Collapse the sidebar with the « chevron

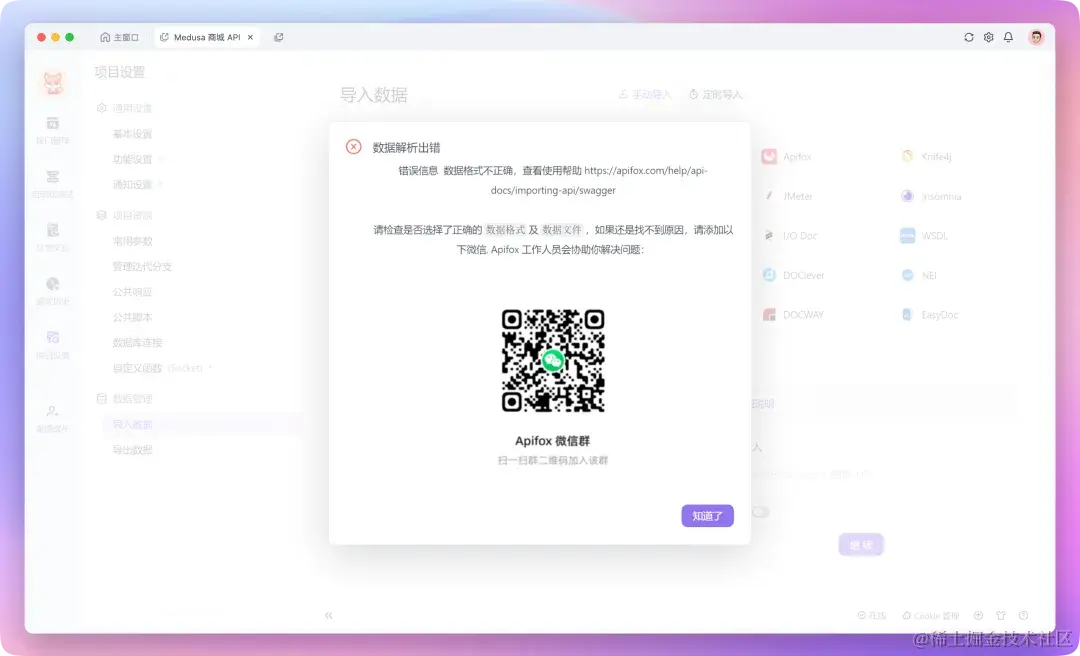pyautogui.click(x=328, y=615)
